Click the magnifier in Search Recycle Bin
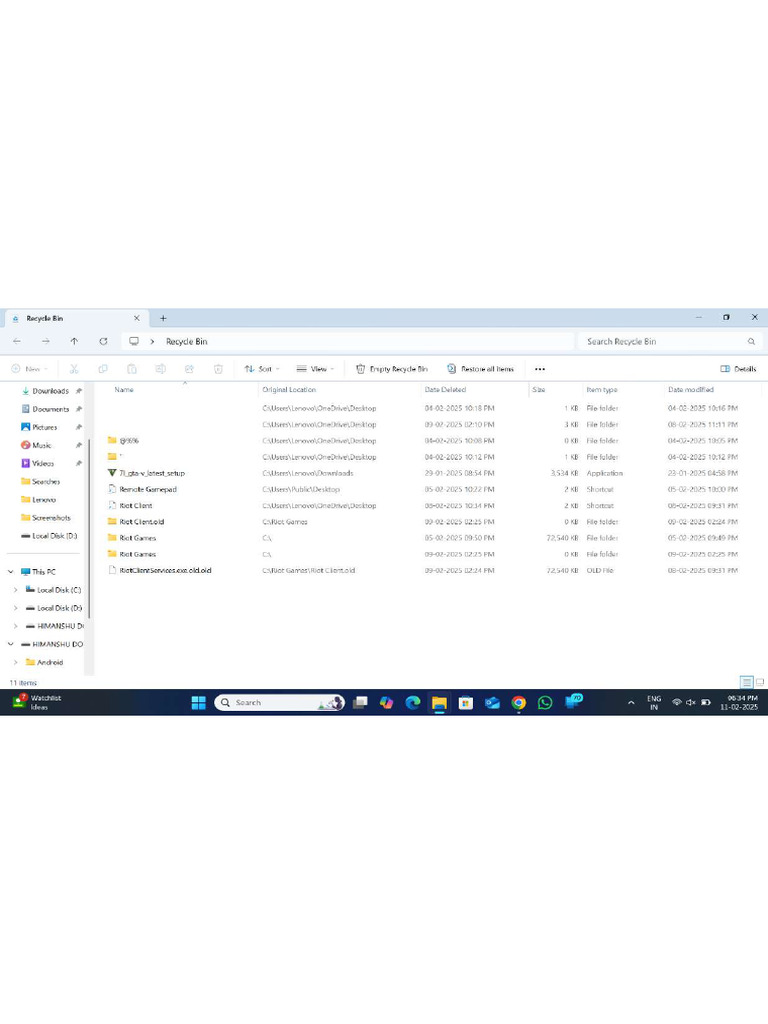Screen dimensions: 768x1024 click(751, 342)
